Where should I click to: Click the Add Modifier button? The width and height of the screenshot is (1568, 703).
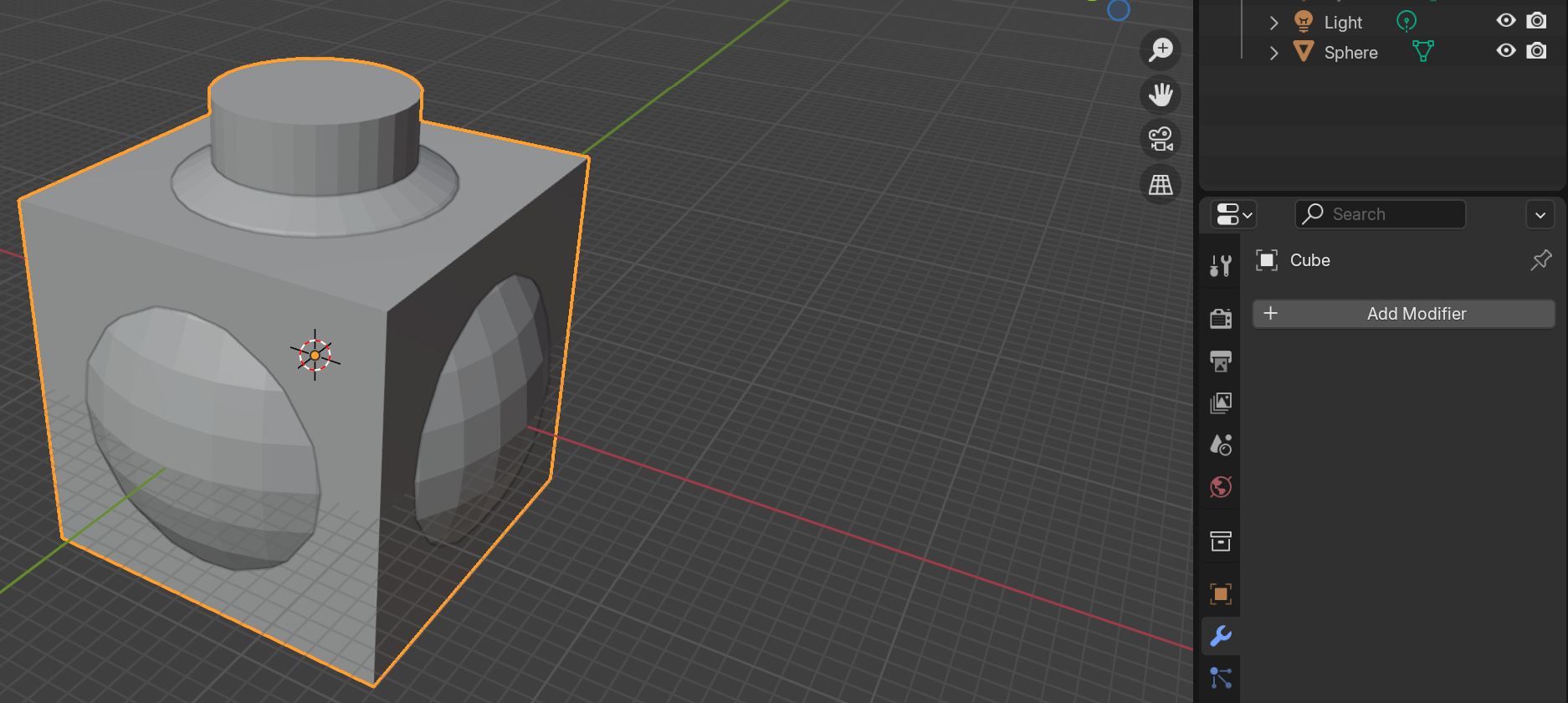pyautogui.click(x=1404, y=314)
